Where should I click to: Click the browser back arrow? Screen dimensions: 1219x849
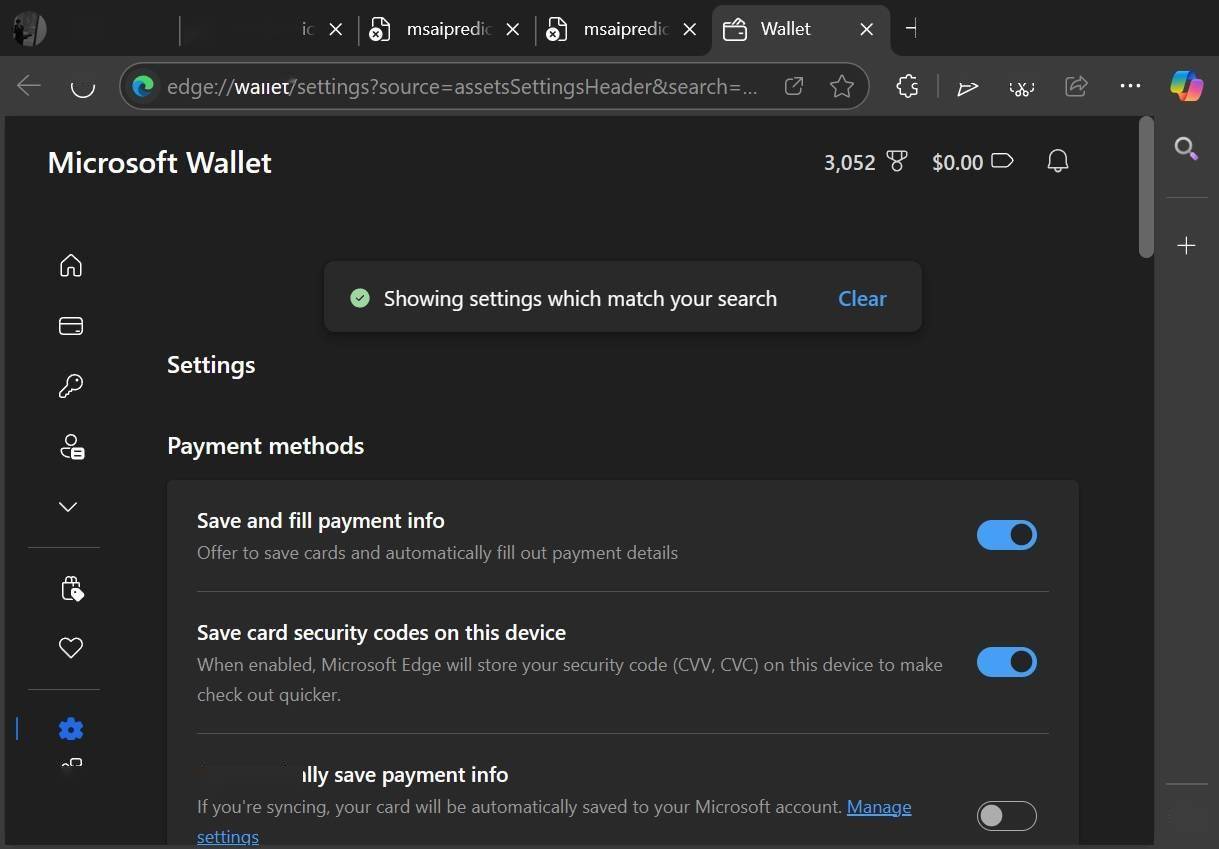pos(29,86)
